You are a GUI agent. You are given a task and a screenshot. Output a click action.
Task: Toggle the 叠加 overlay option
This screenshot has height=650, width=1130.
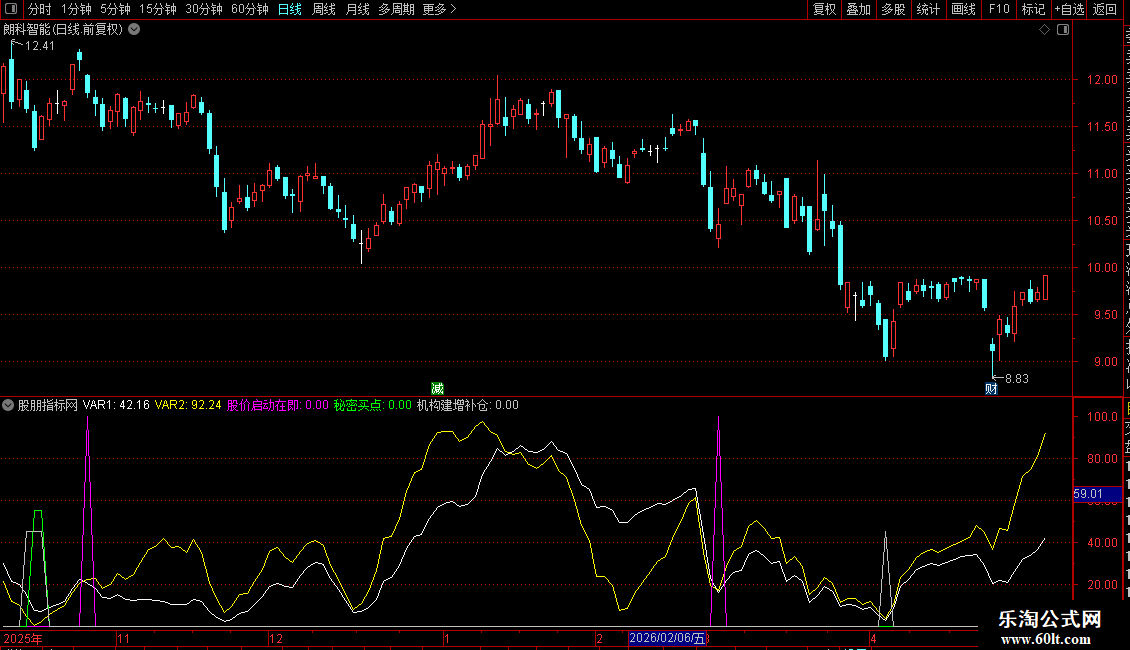(858, 9)
